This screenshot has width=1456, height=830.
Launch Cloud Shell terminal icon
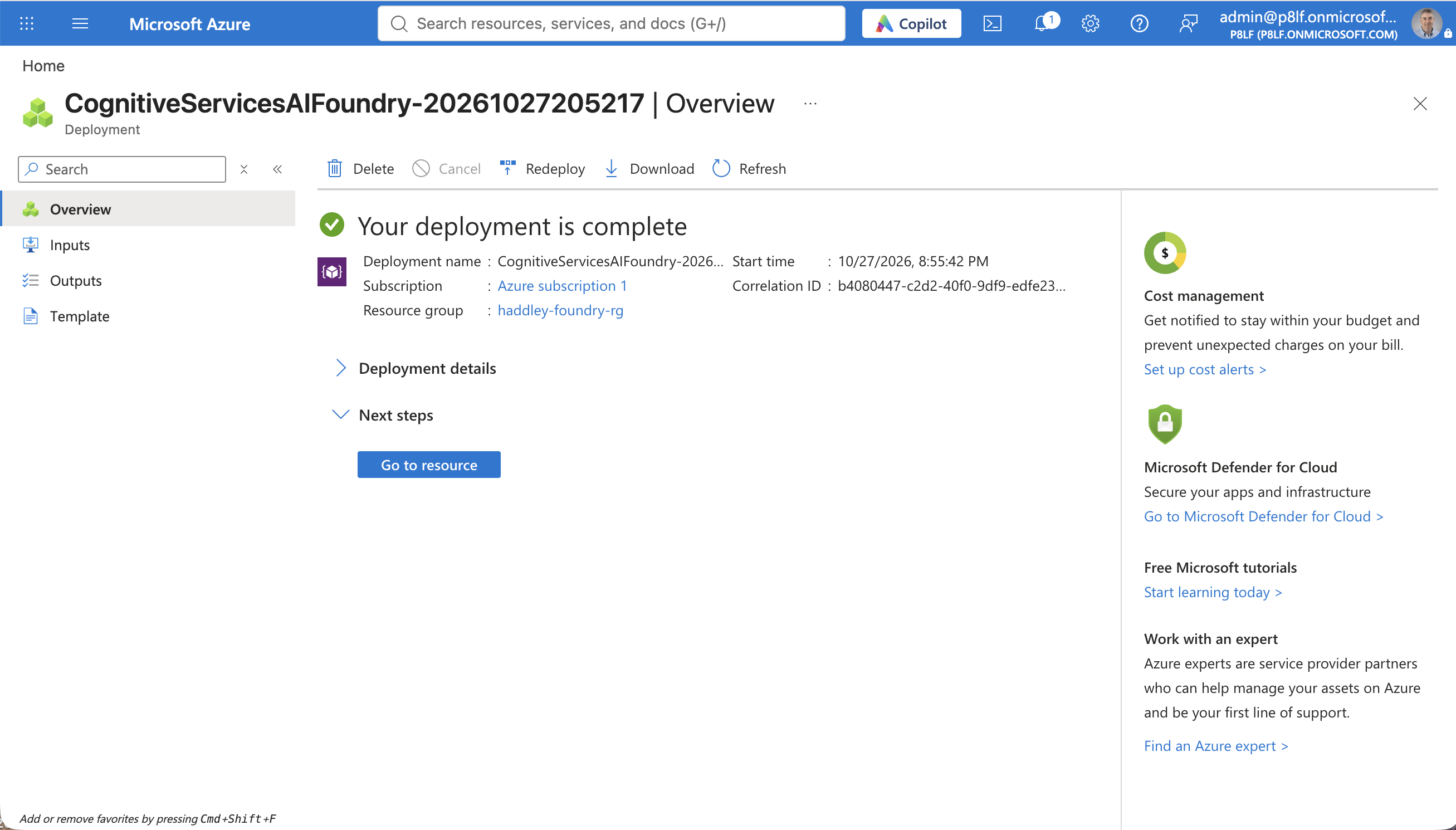[992, 23]
